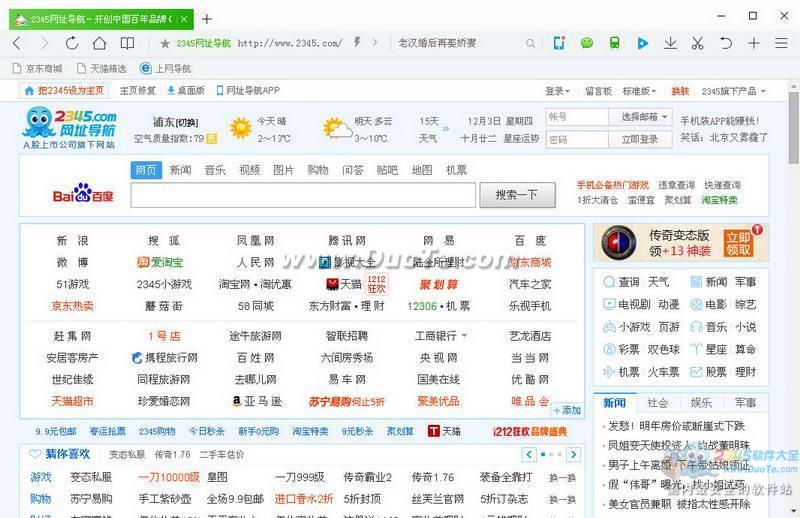Image resolution: width=800 pixels, height=518 pixels.
Task: Reload the page with refresh icon
Action: 72,43
